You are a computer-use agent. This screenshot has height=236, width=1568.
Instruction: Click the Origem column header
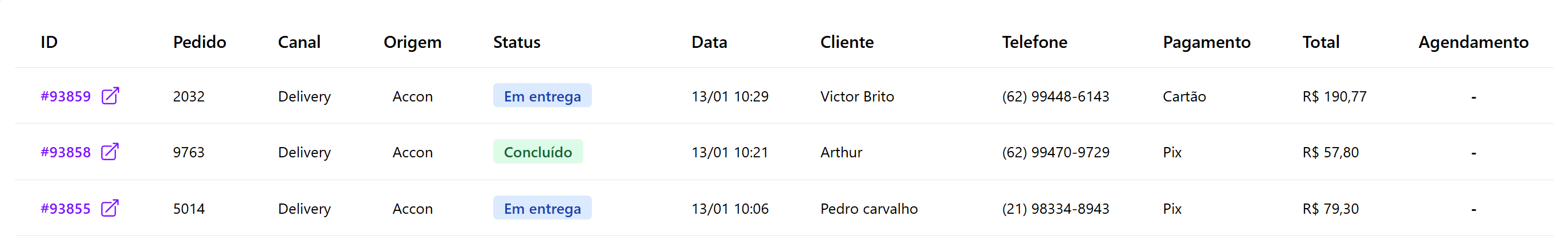(412, 42)
